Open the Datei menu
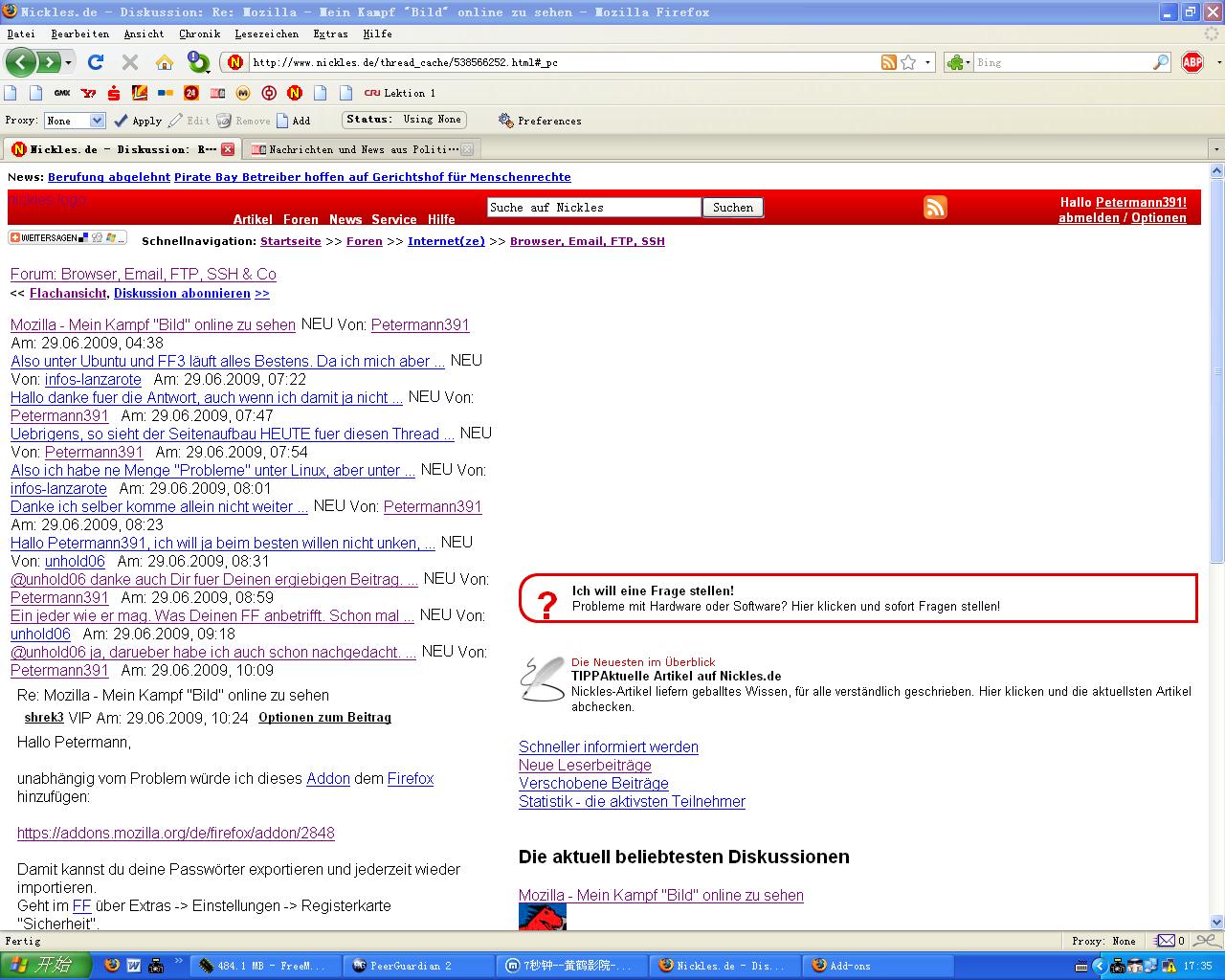The image size is (1225, 980). click(21, 33)
